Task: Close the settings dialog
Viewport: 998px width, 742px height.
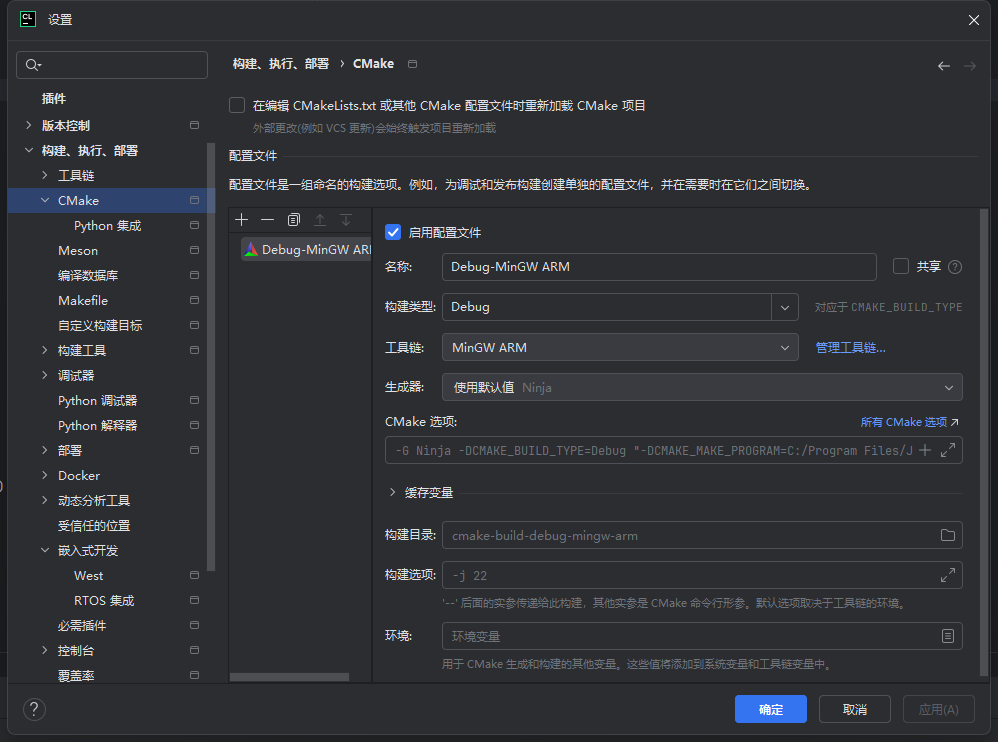Action: (x=974, y=20)
